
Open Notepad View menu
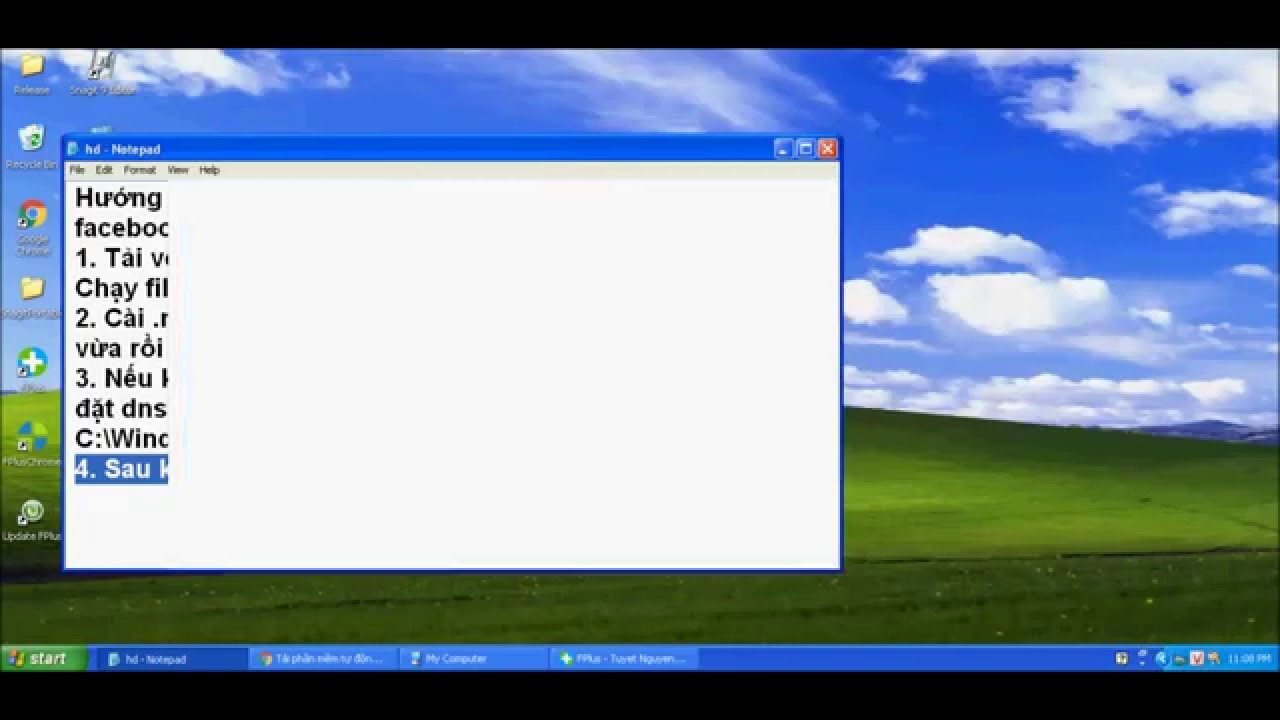178,170
